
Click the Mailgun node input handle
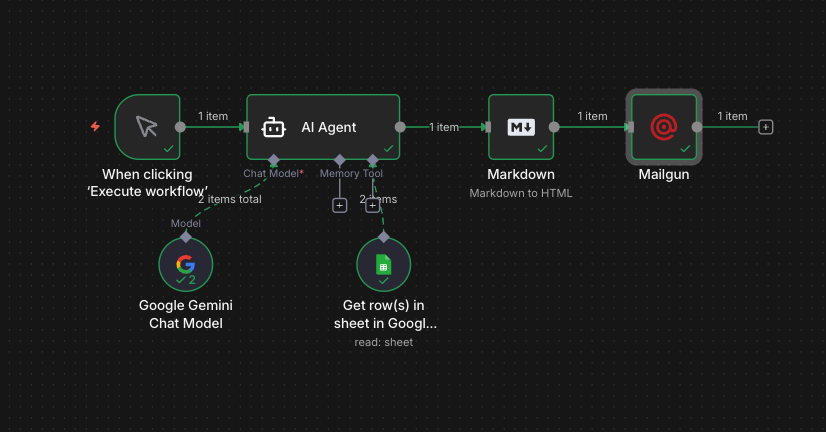pos(630,127)
